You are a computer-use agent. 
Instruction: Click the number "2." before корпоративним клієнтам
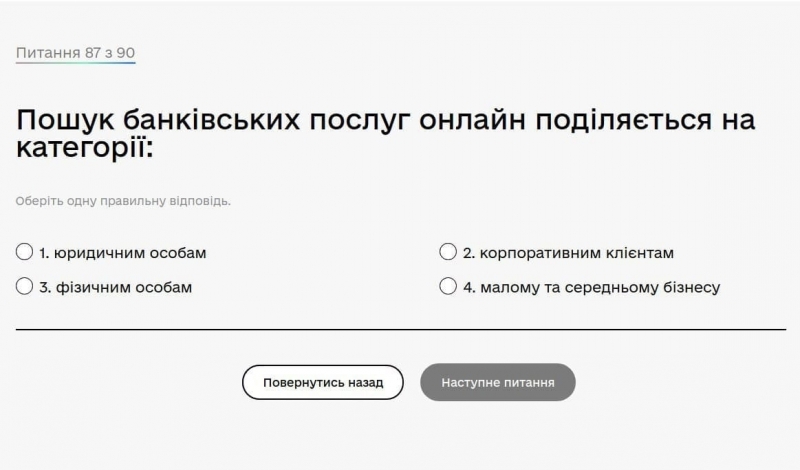468,253
